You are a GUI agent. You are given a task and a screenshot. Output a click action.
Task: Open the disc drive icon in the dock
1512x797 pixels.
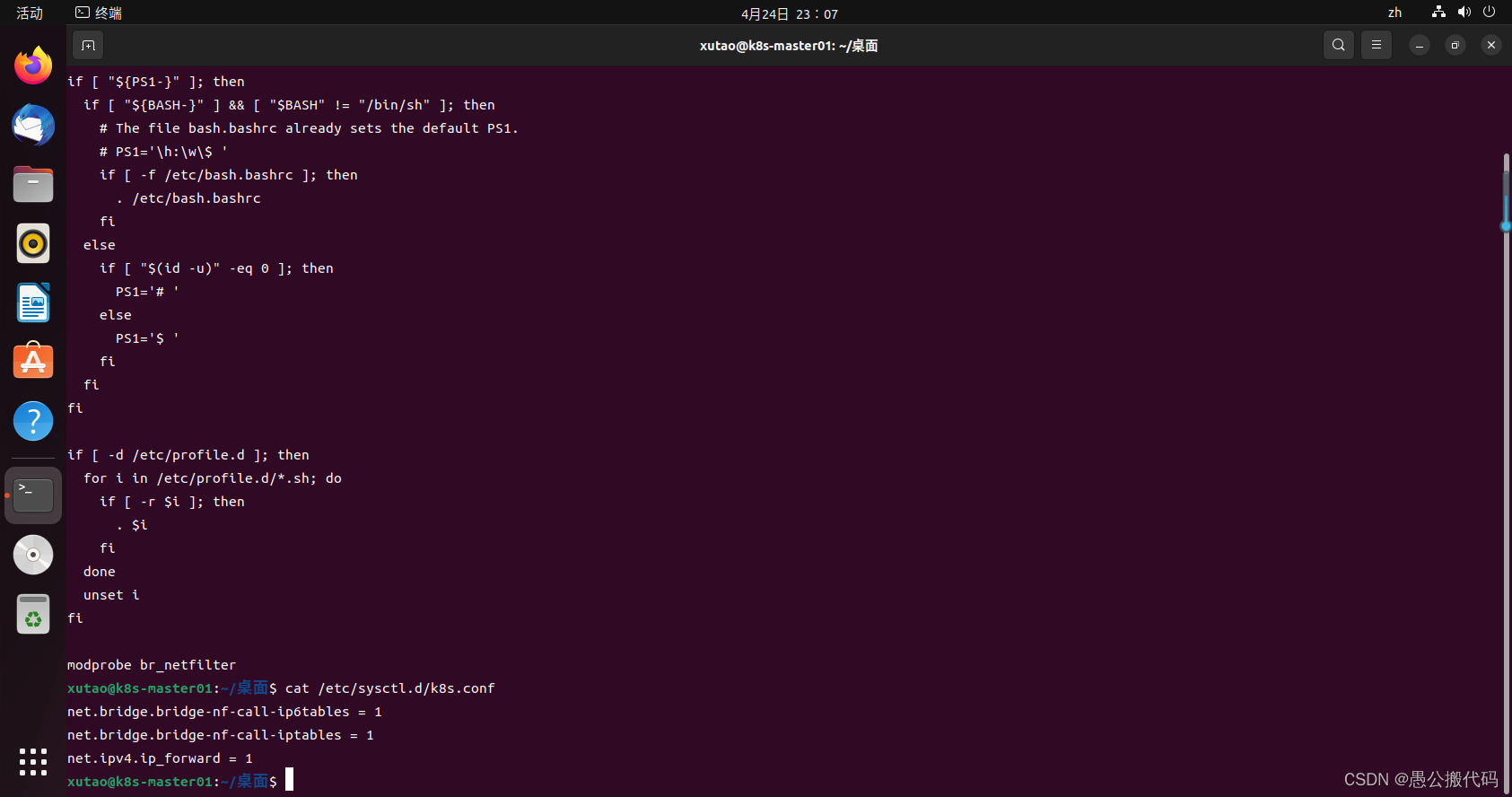click(33, 555)
